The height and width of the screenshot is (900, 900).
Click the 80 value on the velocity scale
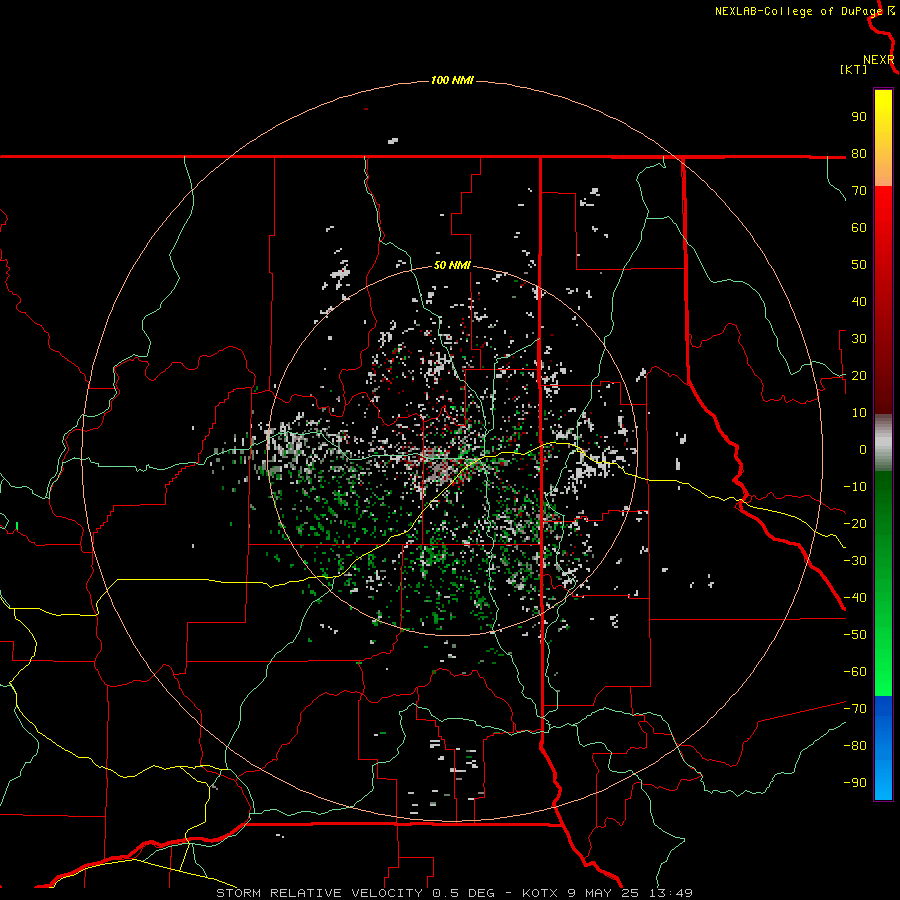pos(859,154)
